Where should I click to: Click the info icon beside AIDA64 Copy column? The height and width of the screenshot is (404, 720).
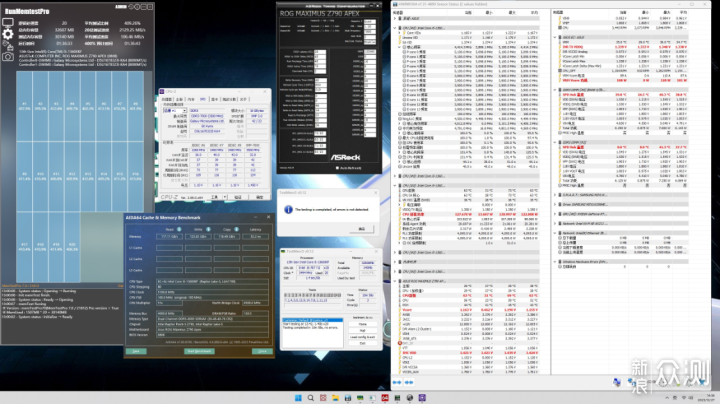(x=236, y=229)
